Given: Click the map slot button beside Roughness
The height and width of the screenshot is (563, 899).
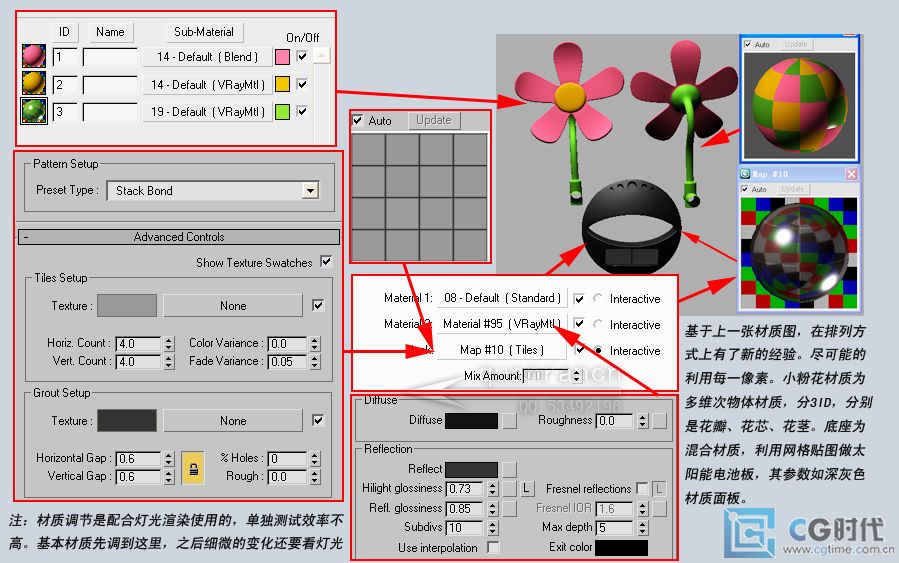Looking at the screenshot, I should click(x=659, y=421).
